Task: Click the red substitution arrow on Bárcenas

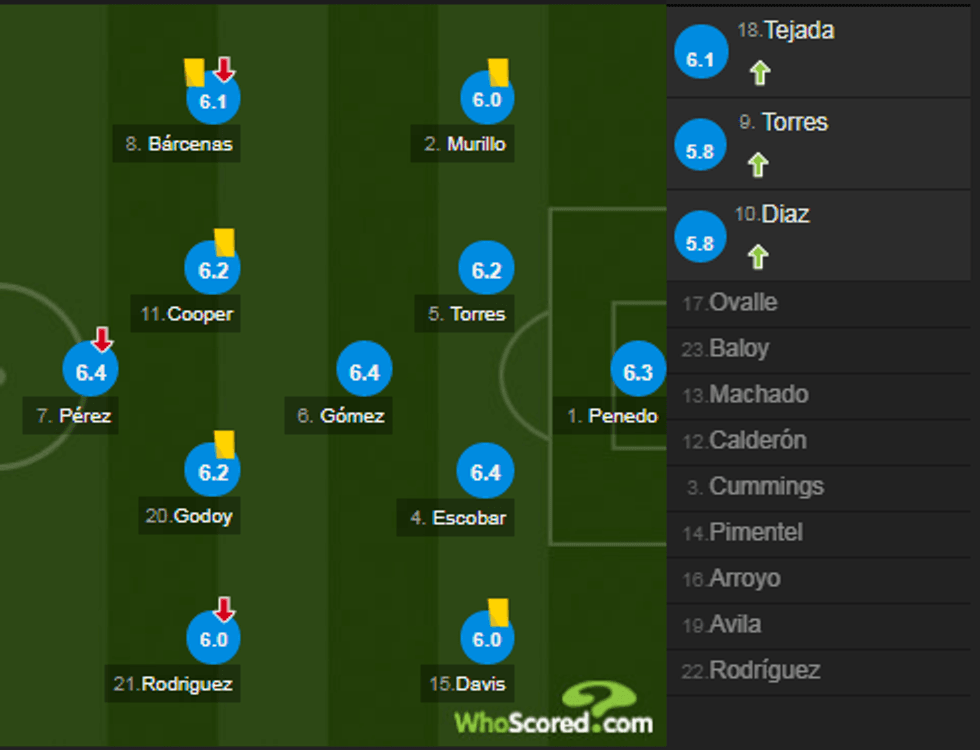Action: tap(224, 69)
